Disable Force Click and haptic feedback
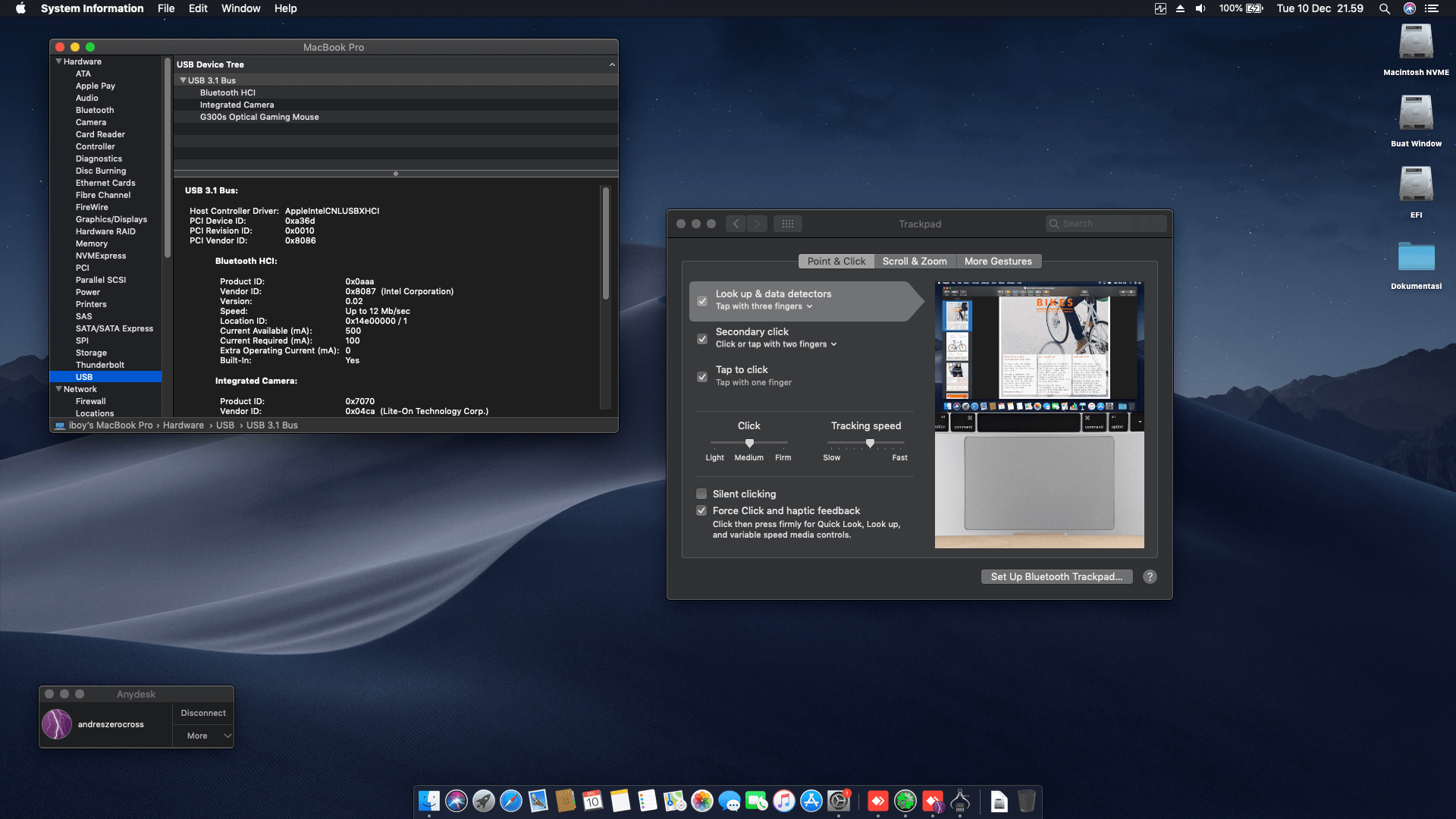1456x819 pixels. point(701,510)
